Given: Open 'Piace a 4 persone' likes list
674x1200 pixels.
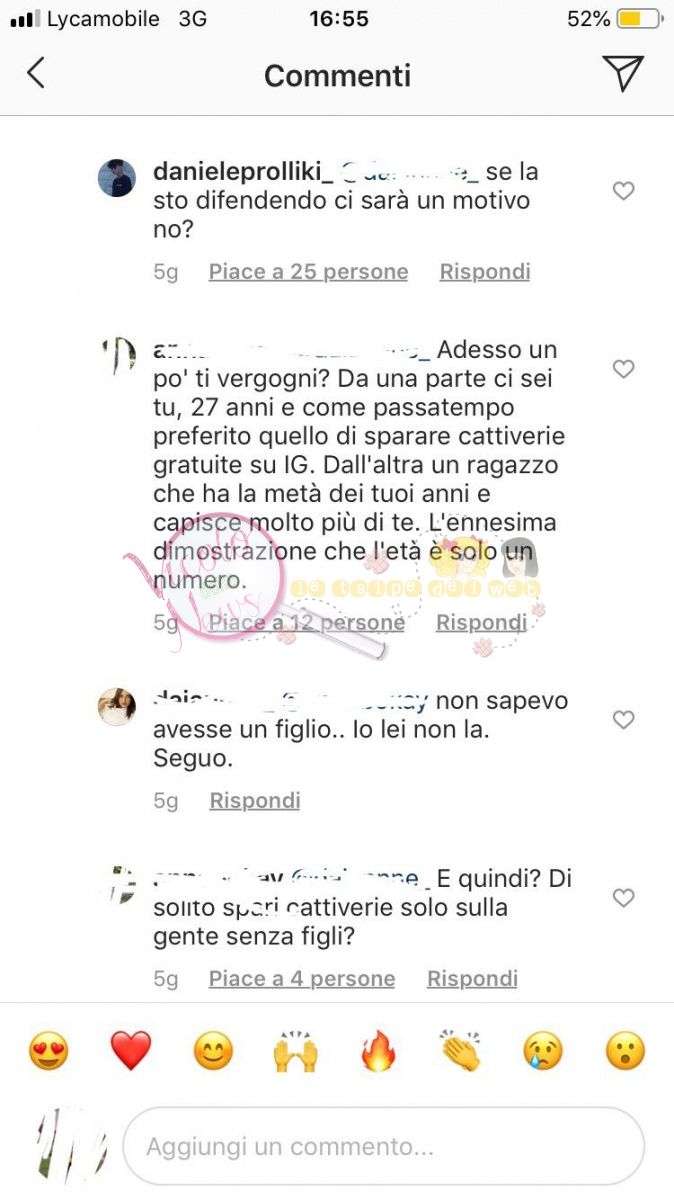Looking at the screenshot, I should click(x=302, y=979).
